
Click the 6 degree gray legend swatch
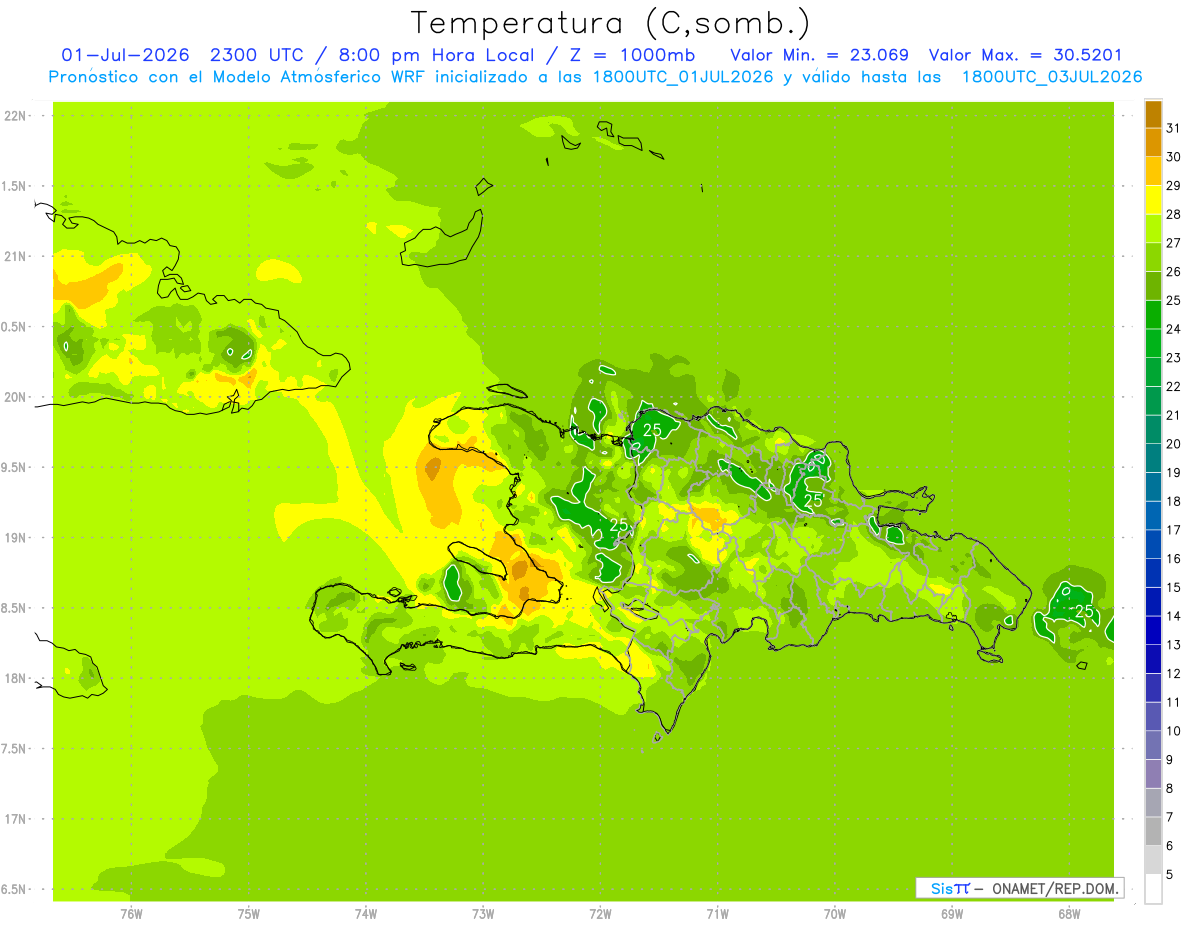1153,831
